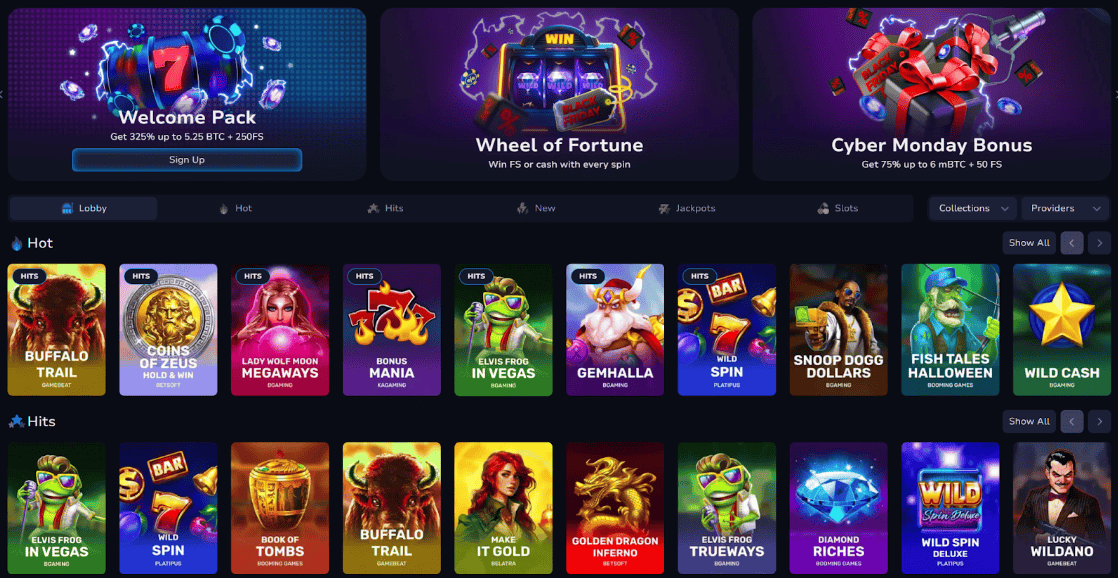Click the right carousel arrow at the banner edge

pyautogui.click(x=1115, y=94)
